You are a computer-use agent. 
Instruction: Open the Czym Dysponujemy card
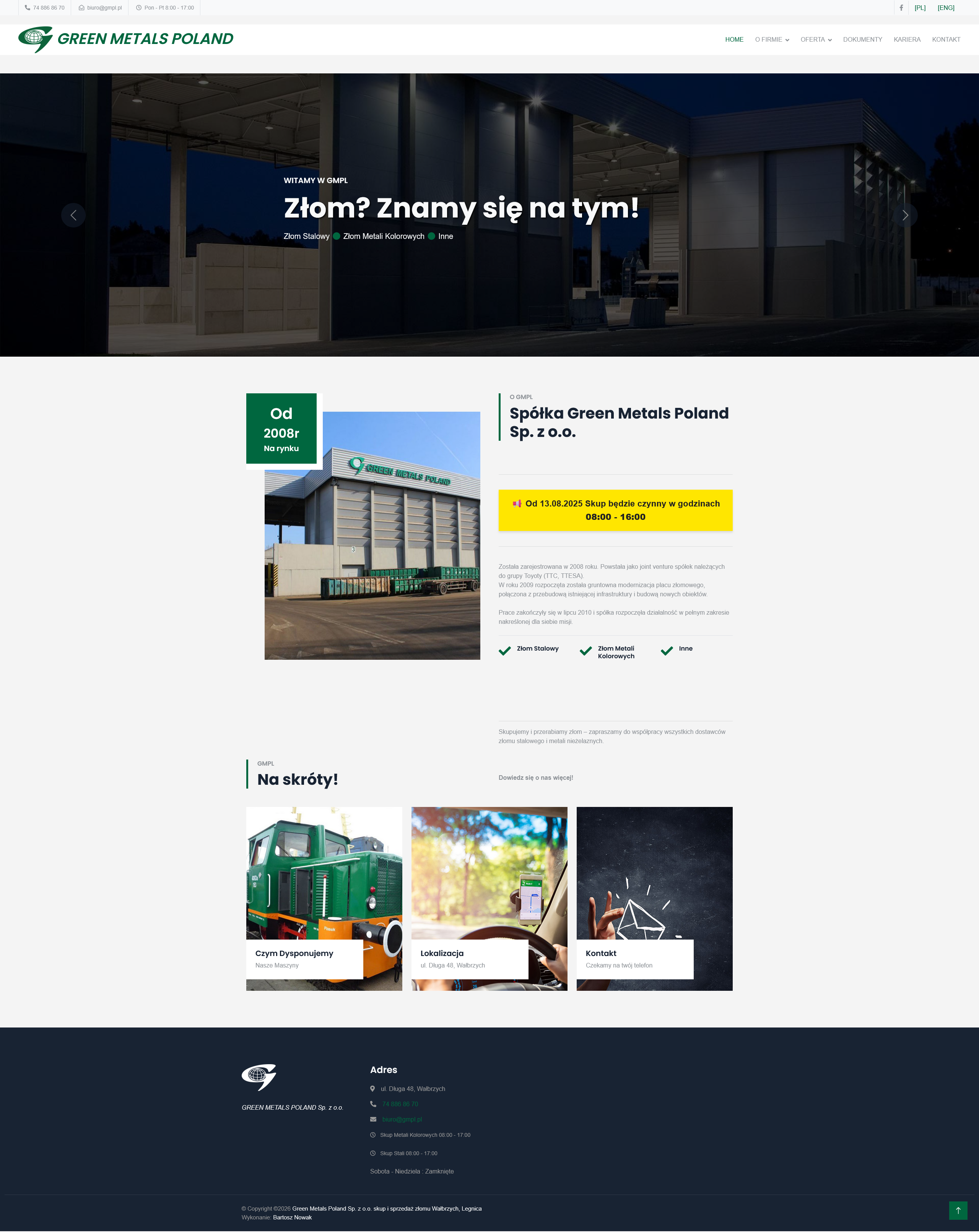pyautogui.click(x=324, y=899)
